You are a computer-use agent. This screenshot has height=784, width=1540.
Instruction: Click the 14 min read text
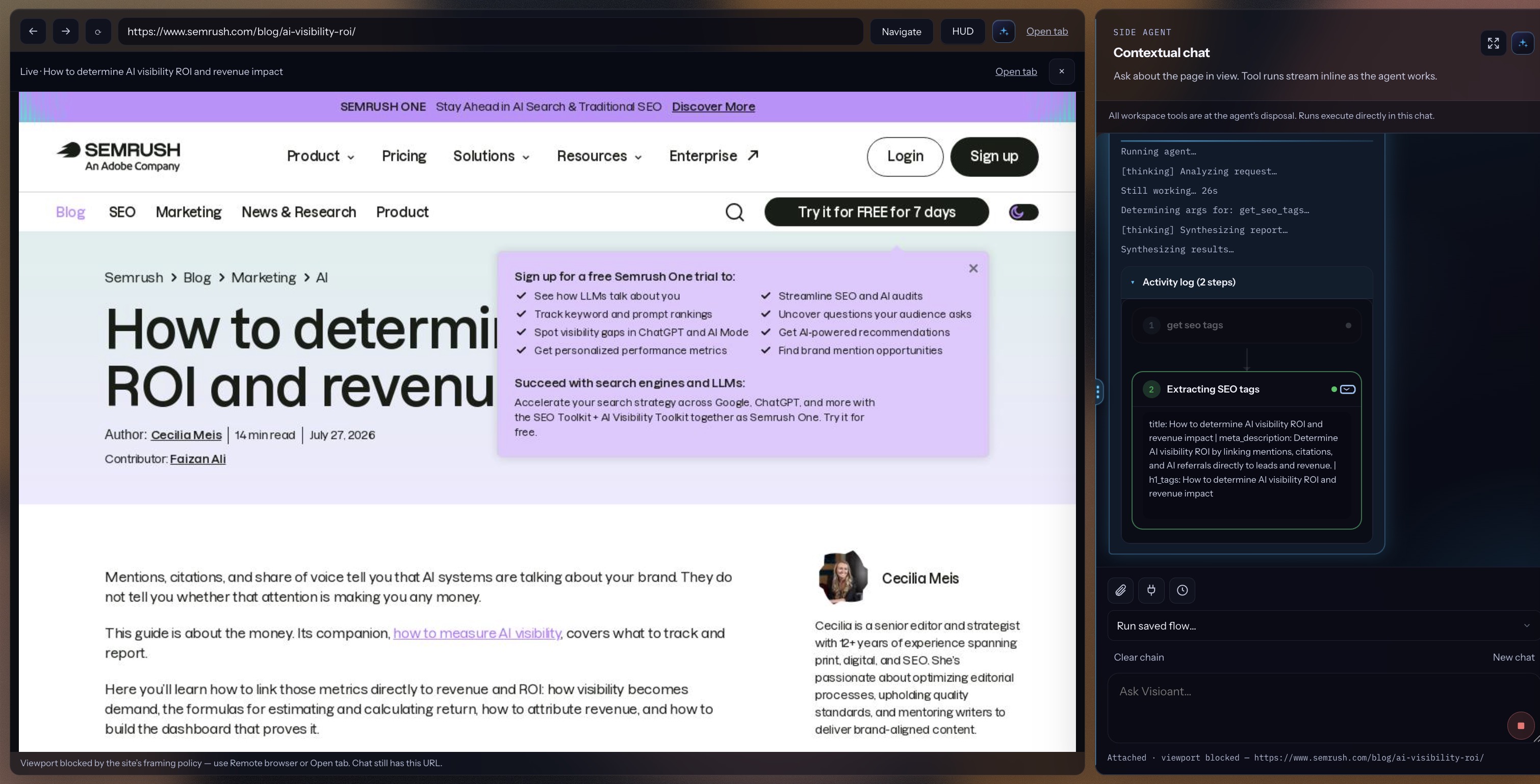click(x=265, y=435)
